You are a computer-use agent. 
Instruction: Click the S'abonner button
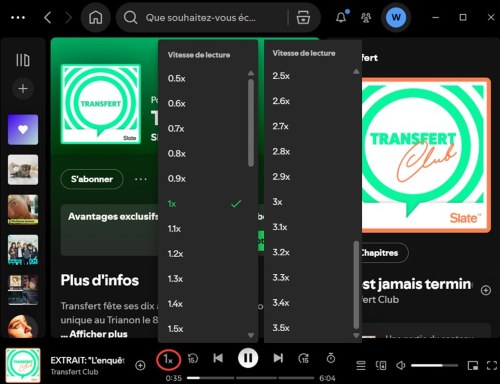tap(92, 179)
